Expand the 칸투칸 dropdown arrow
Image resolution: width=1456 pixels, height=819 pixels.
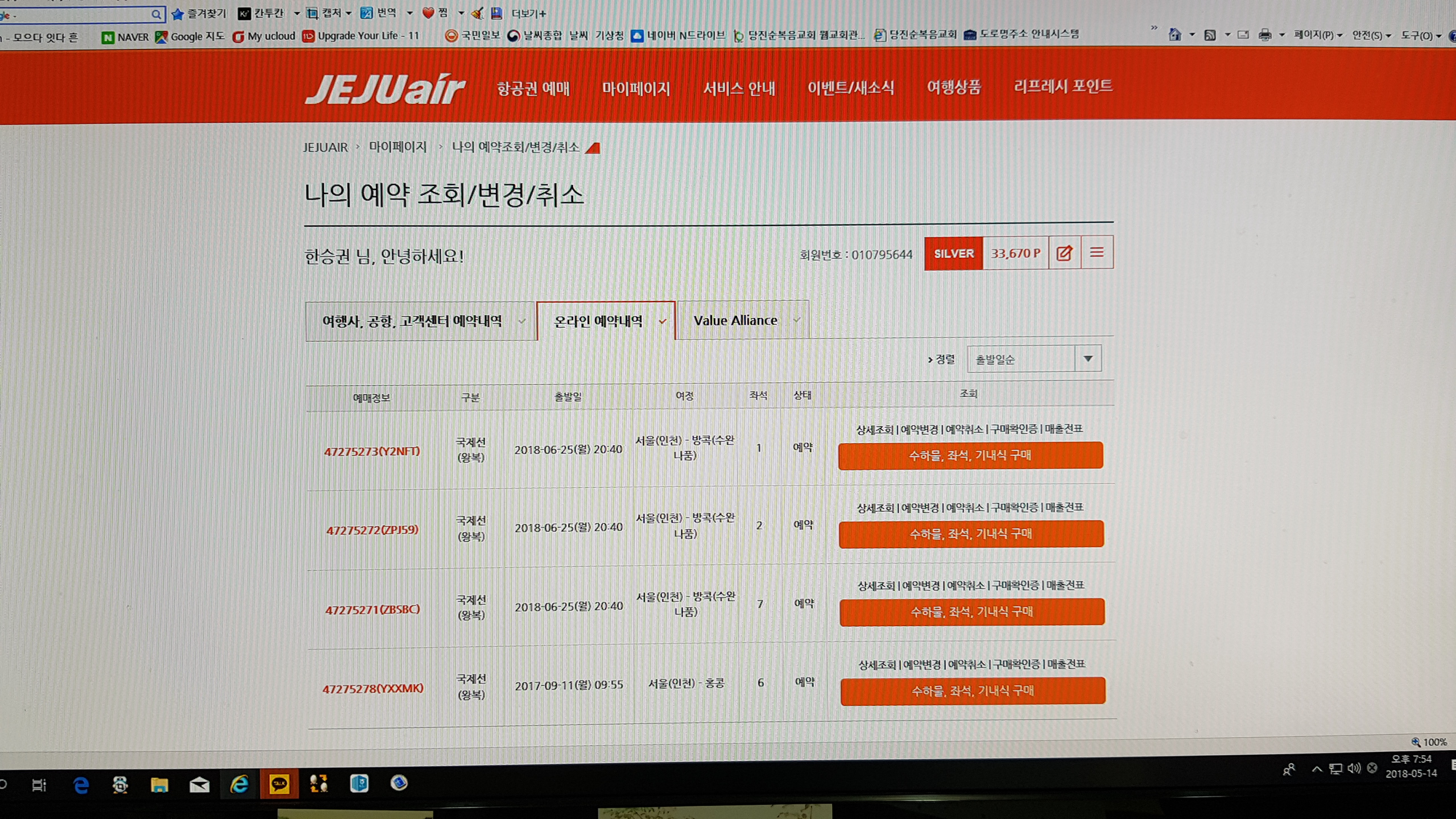pos(296,13)
